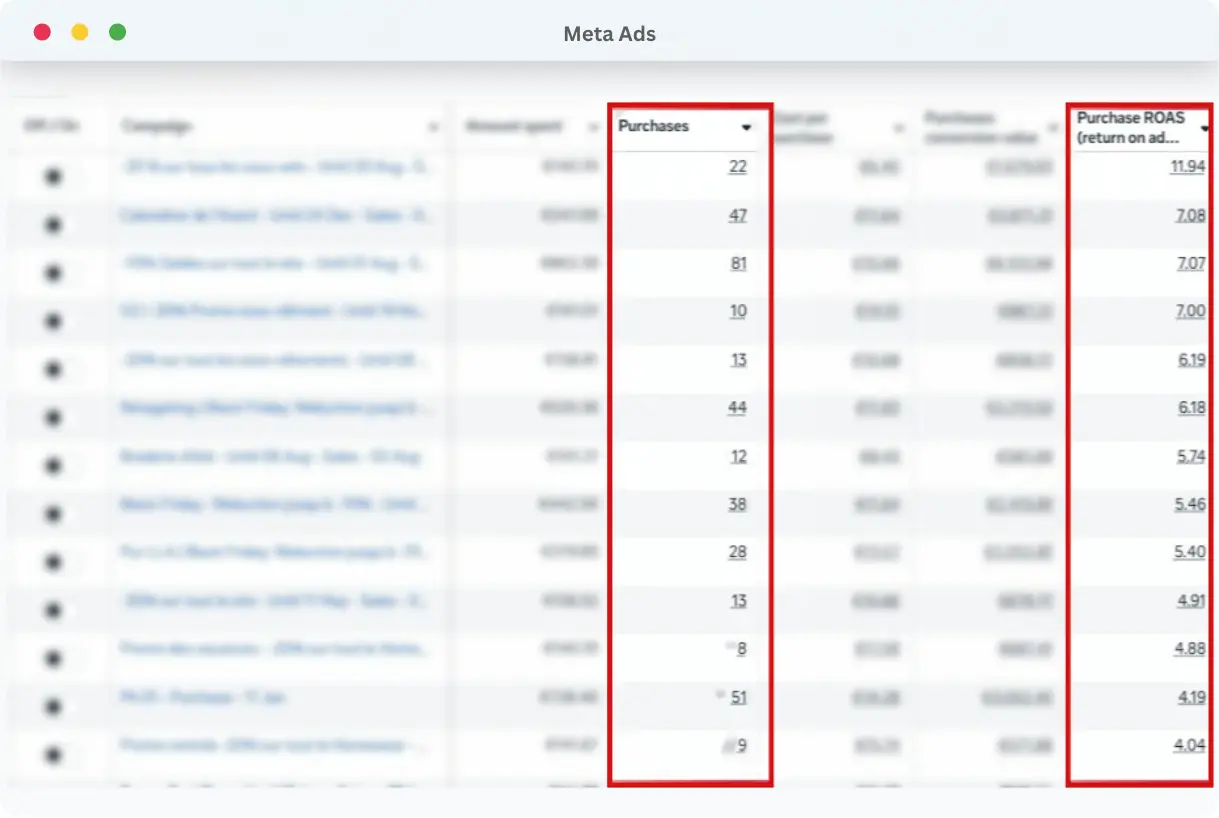Image resolution: width=1219 pixels, height=818 pixels.
Task: Open the 22 purchases value link
Action: (737, 167)
